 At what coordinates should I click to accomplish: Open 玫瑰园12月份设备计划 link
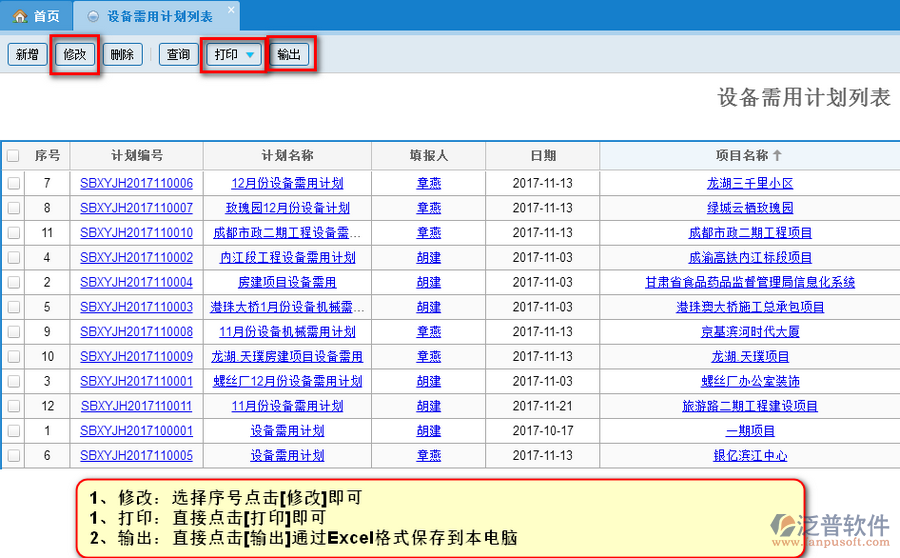(287, 209)
